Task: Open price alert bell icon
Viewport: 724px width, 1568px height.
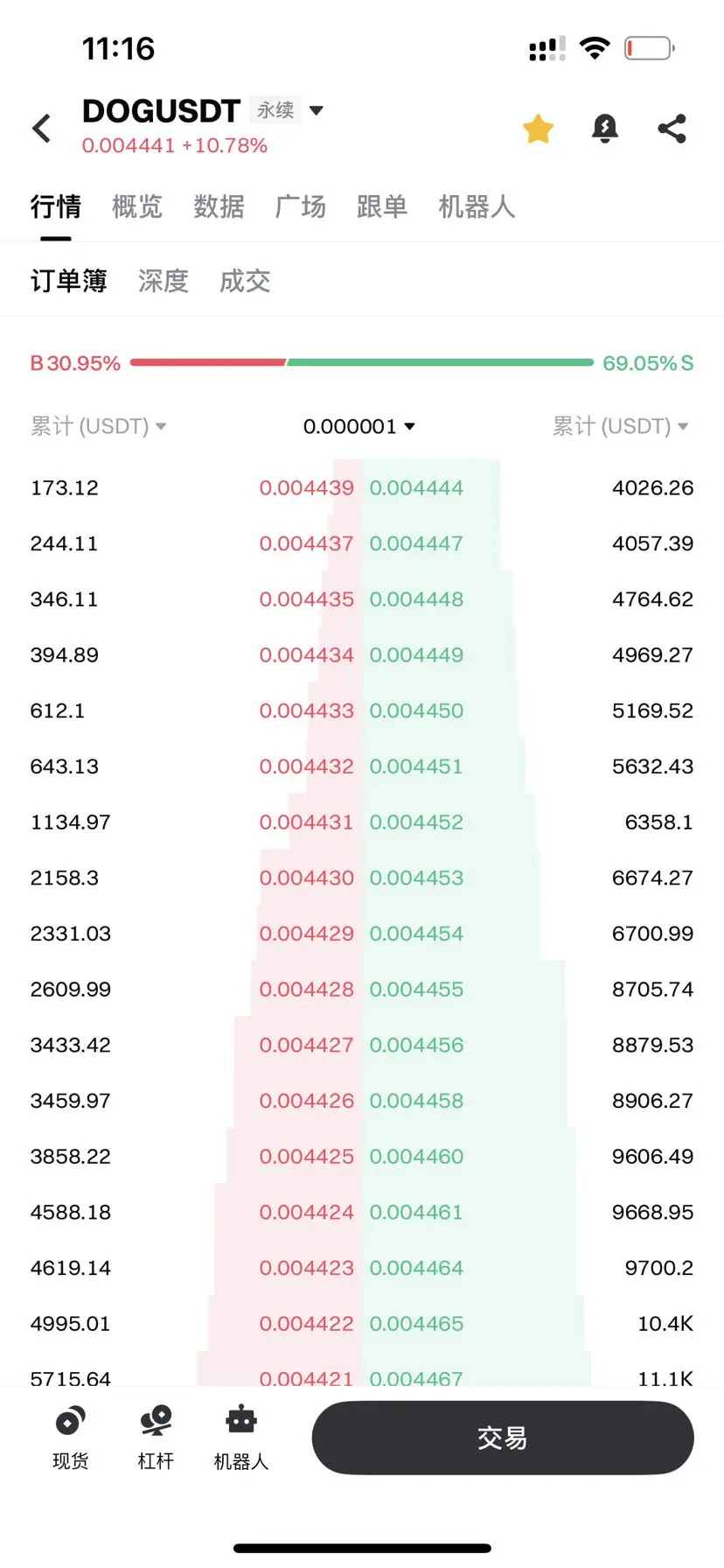Action: pos(604,129)
